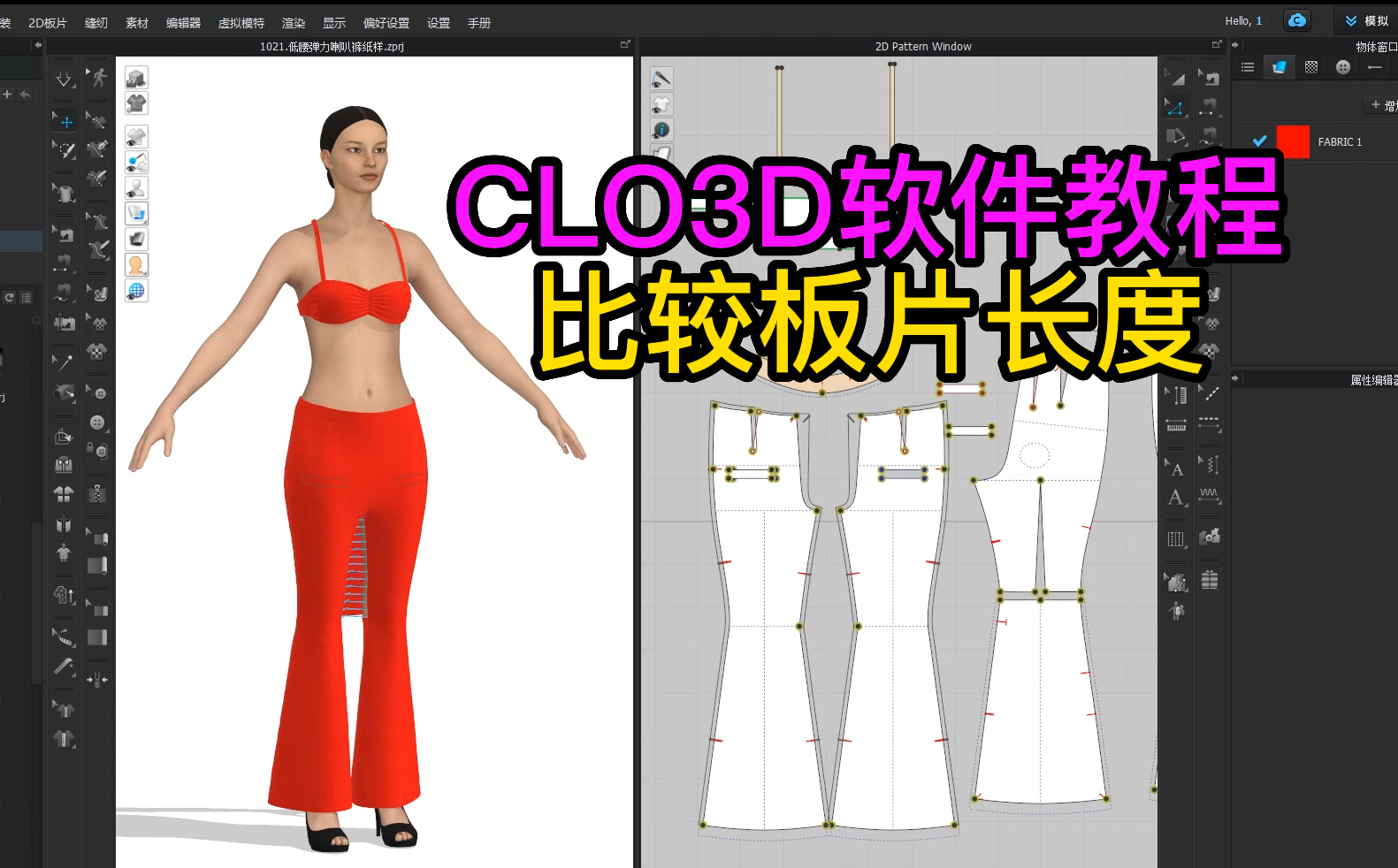Click the CLO cloud account icon
This screenshot has height=868, width=1398.
pos(1297,20)
